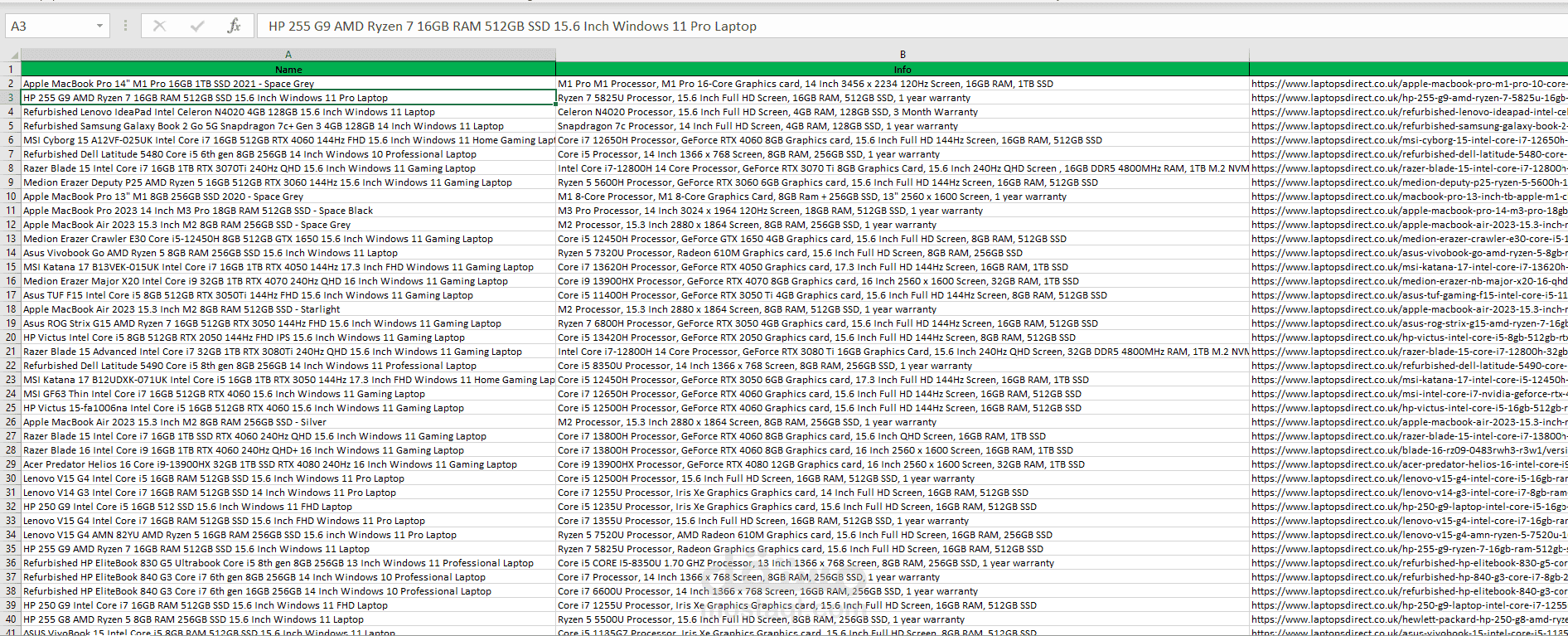
Task: Select the HP 250 G9 Intel Core i7 cell
Action: (288, 605)
